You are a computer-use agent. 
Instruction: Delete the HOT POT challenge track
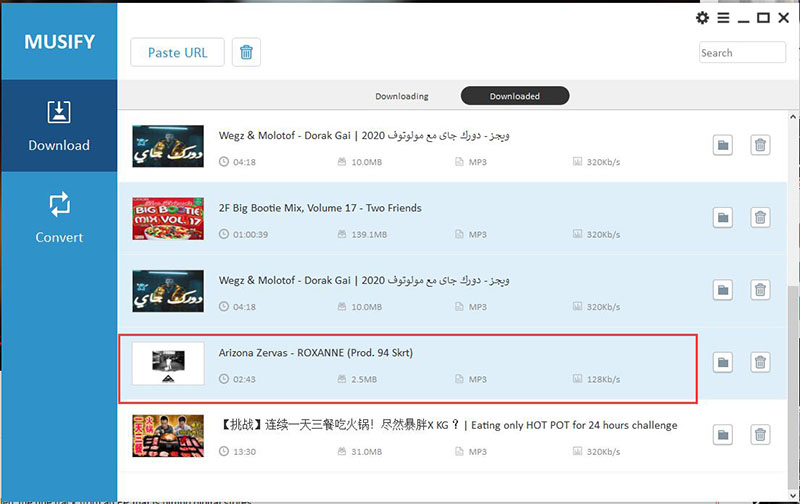click(760, 435)
